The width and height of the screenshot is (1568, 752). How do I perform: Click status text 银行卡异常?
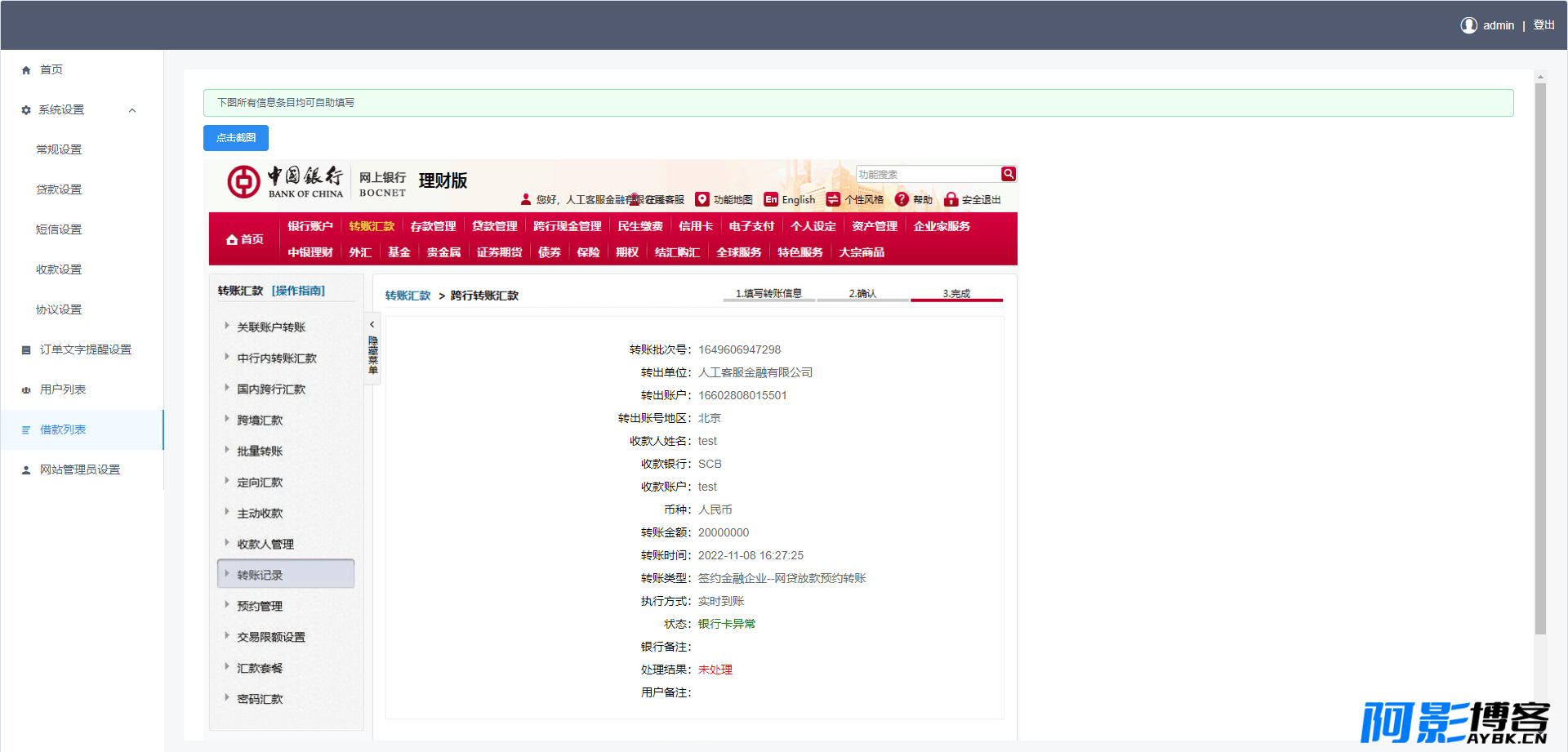pos(727,624)
